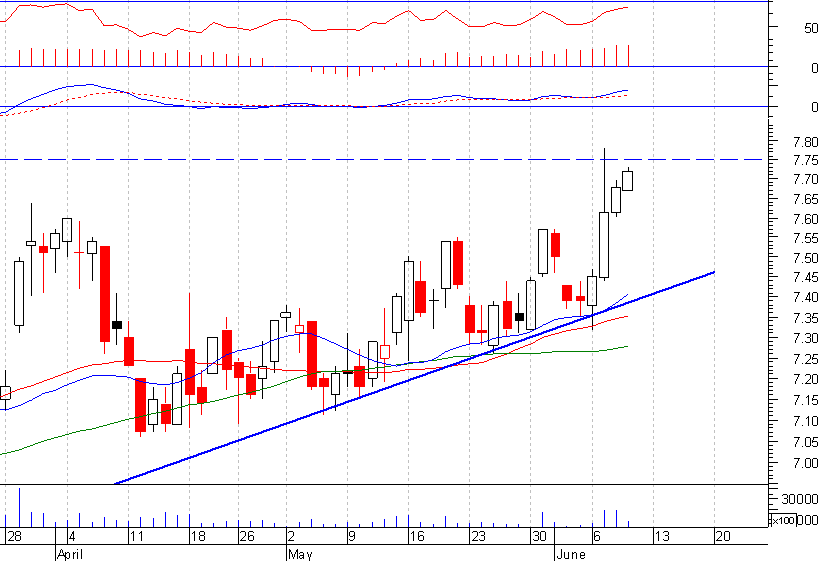The height and width of the screenshot is (561, 823).
Task: Click the date label 20
Action: coord(723,536)
